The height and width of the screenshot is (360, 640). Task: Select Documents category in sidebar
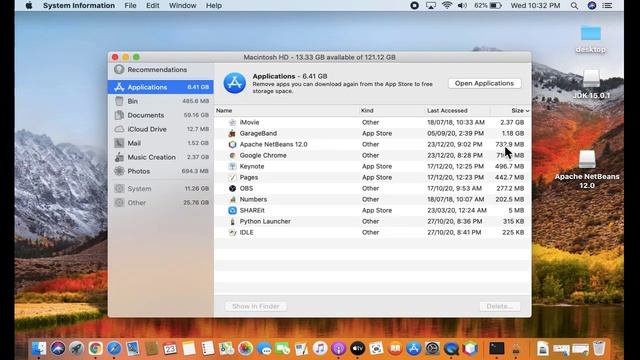(x=160, y=115)
